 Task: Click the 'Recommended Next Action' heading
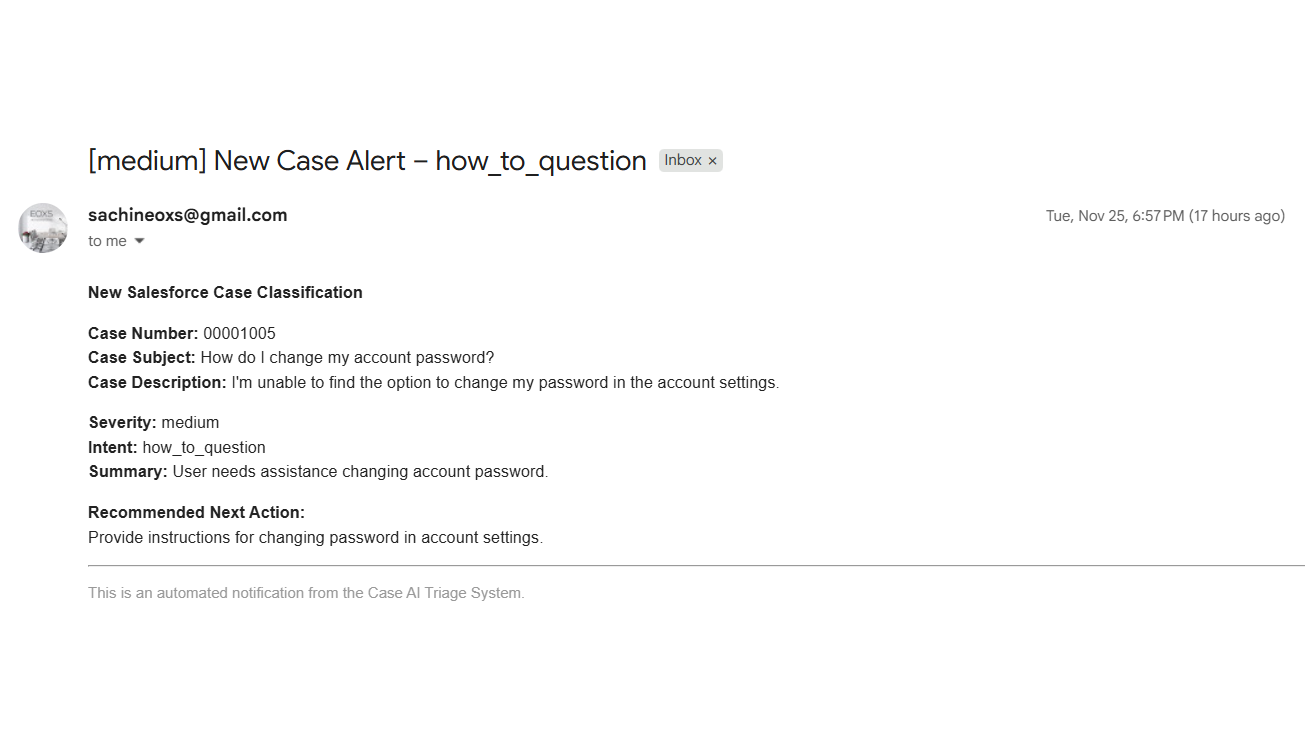[x=196, y=512]
